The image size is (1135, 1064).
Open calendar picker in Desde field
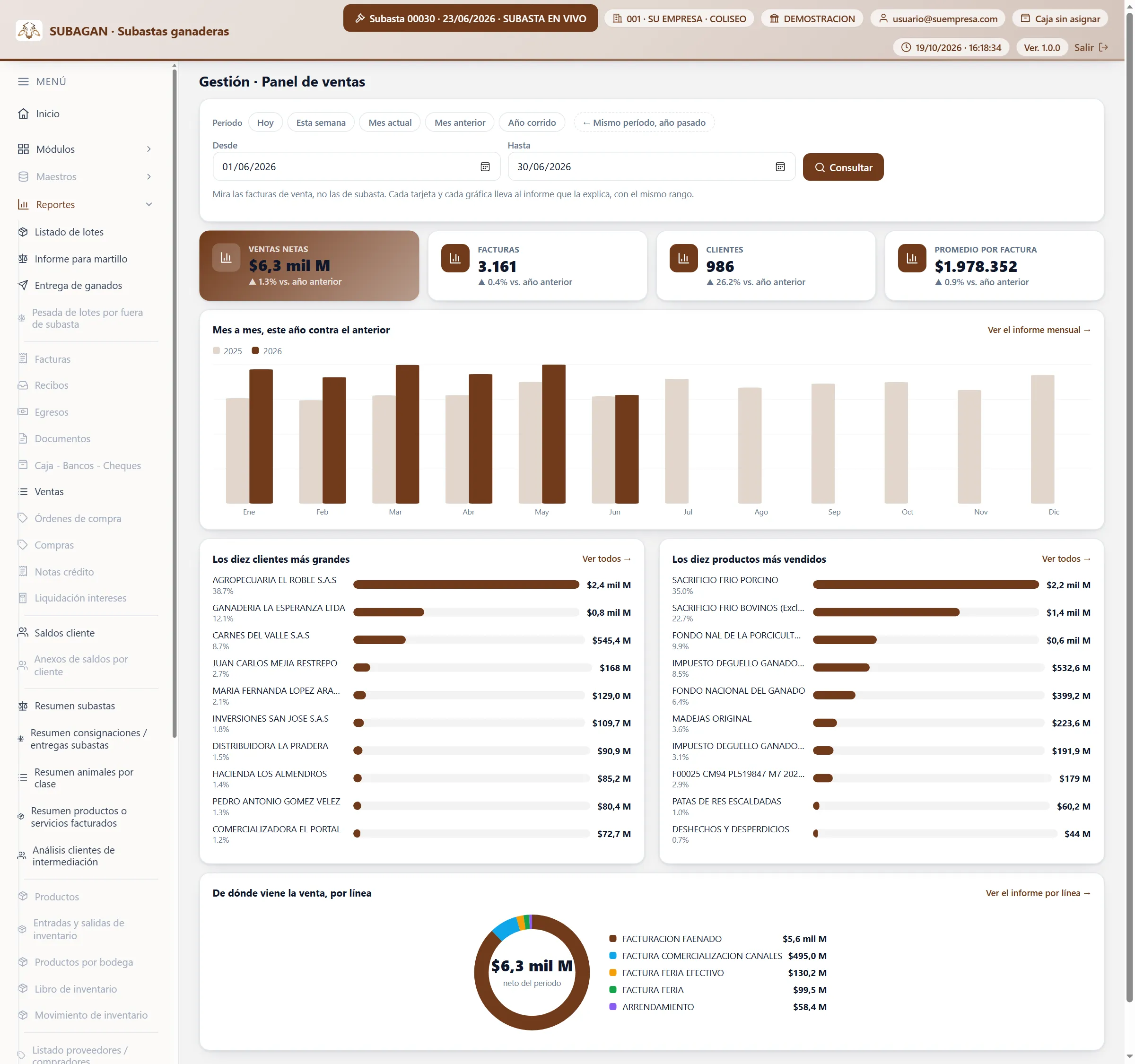(485, 166)
